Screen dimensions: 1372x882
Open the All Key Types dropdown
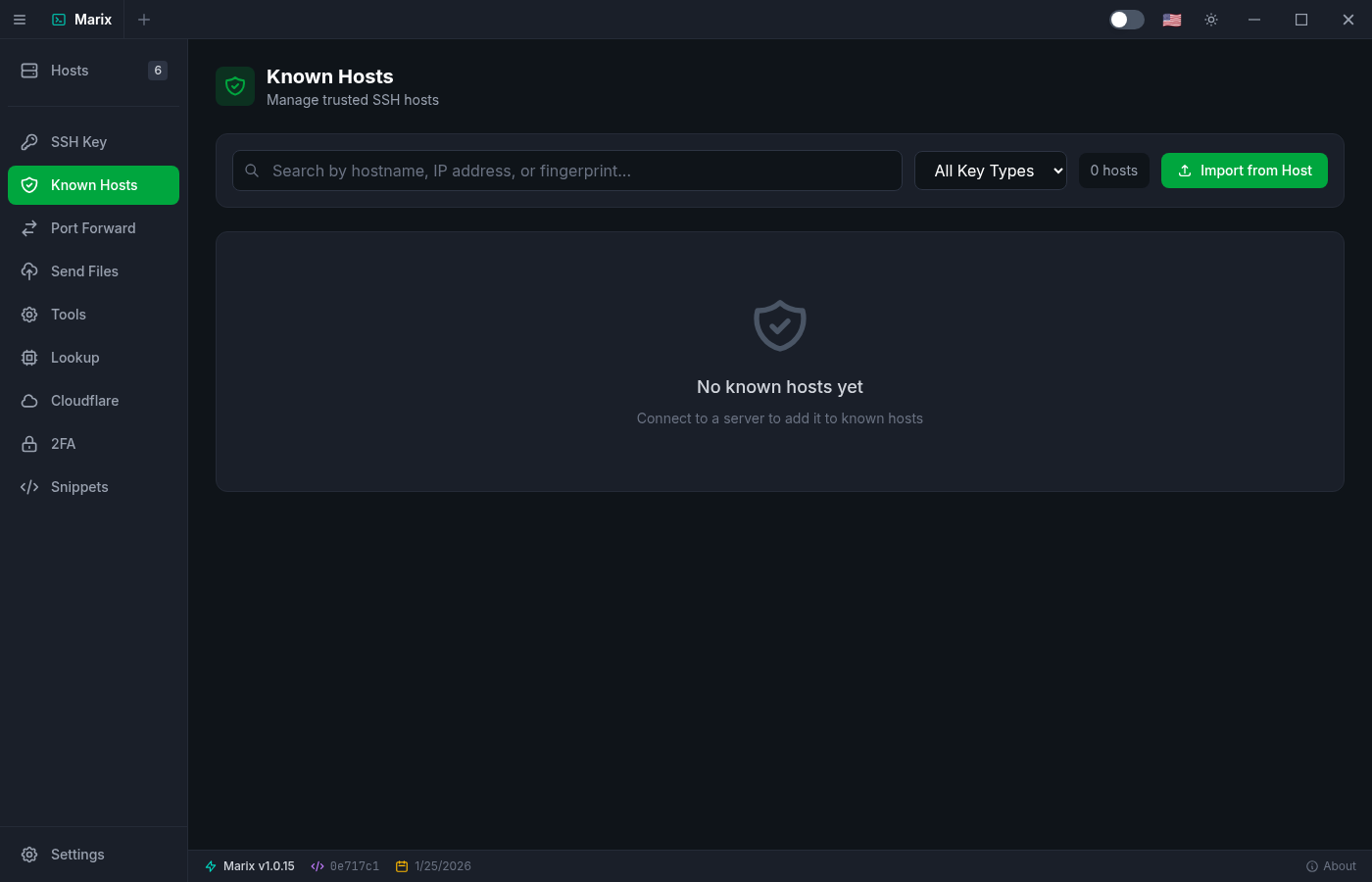[990, 171]
